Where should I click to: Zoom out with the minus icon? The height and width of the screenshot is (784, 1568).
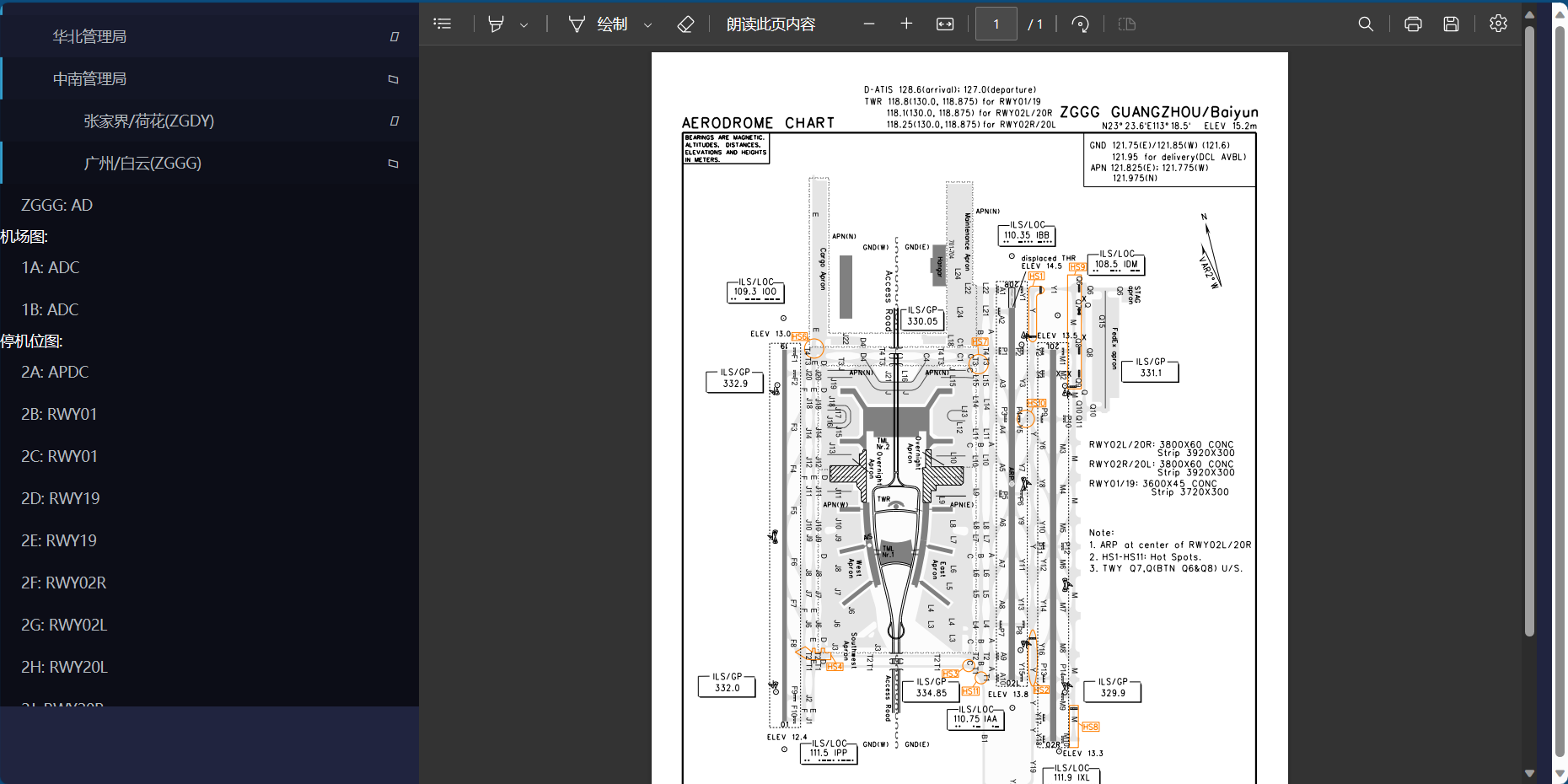coord(869,24)
